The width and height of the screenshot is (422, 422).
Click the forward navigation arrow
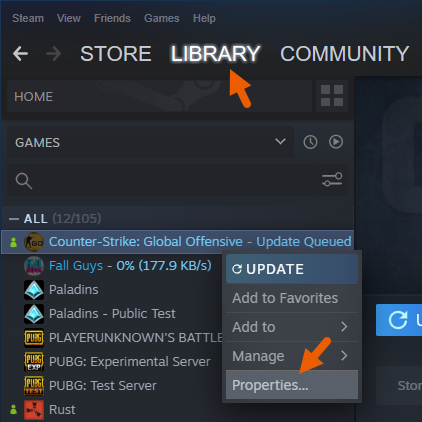tap(54, 54)
